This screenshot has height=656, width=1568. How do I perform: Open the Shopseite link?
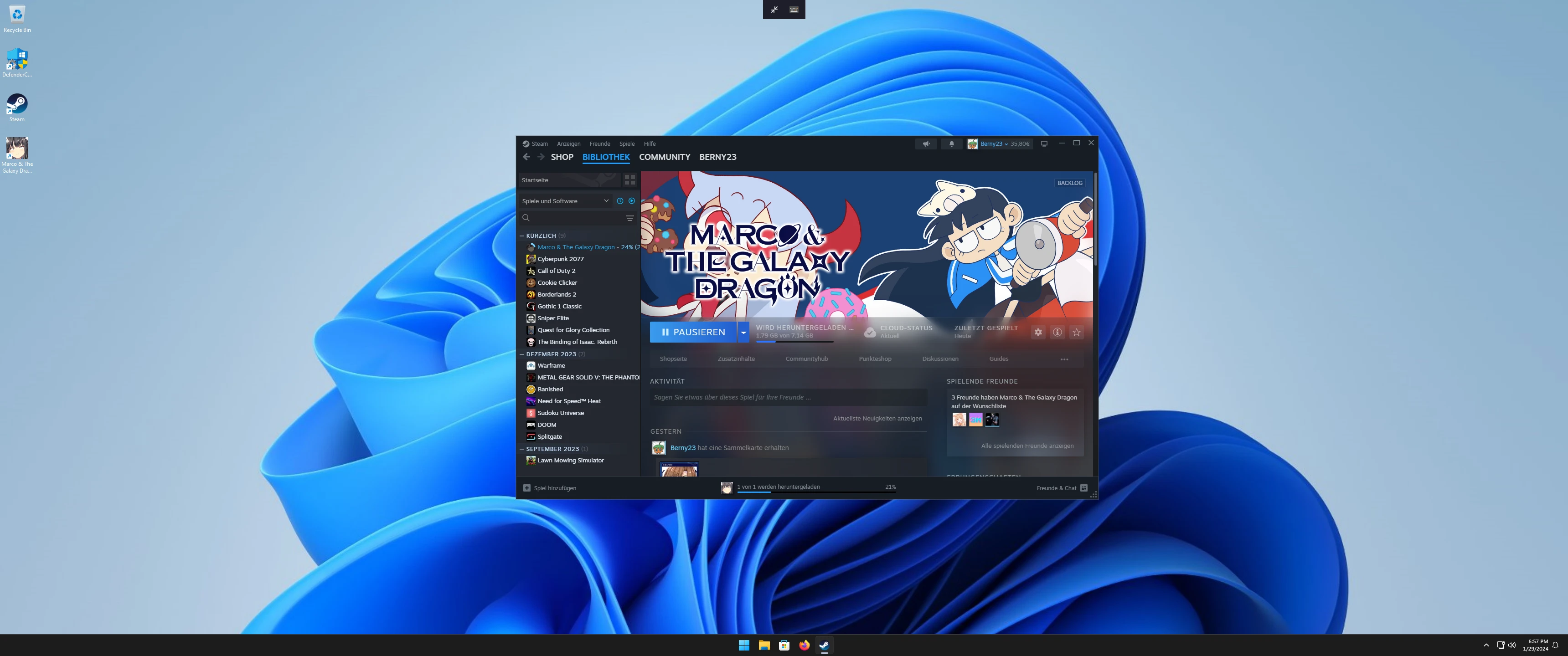(x=673, y=359)
